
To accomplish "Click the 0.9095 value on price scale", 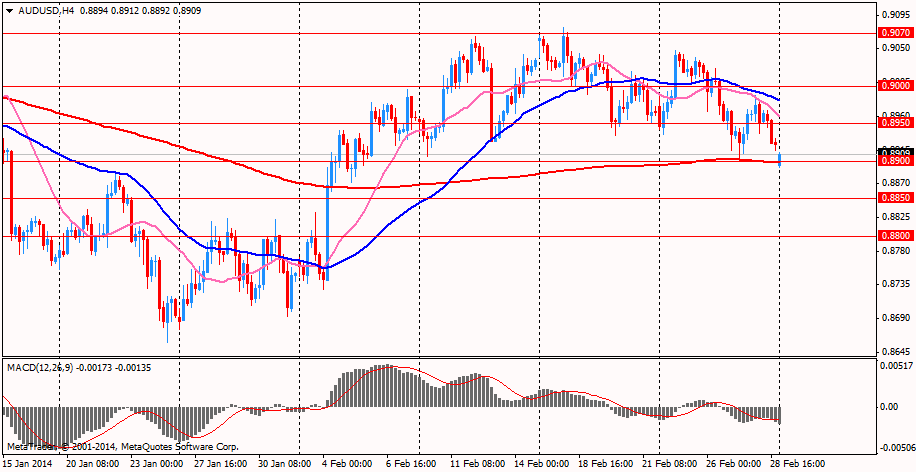I will [x=897, y=15].
